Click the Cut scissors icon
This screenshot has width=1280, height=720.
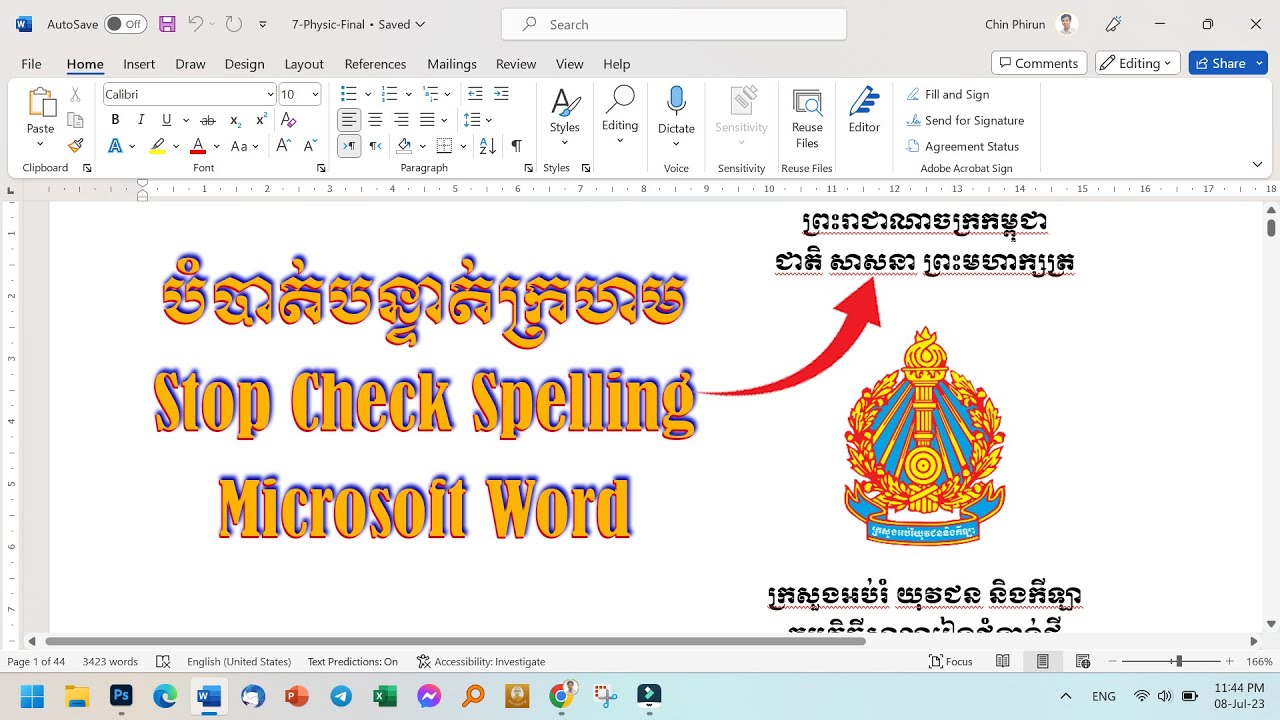pos(75,95)
